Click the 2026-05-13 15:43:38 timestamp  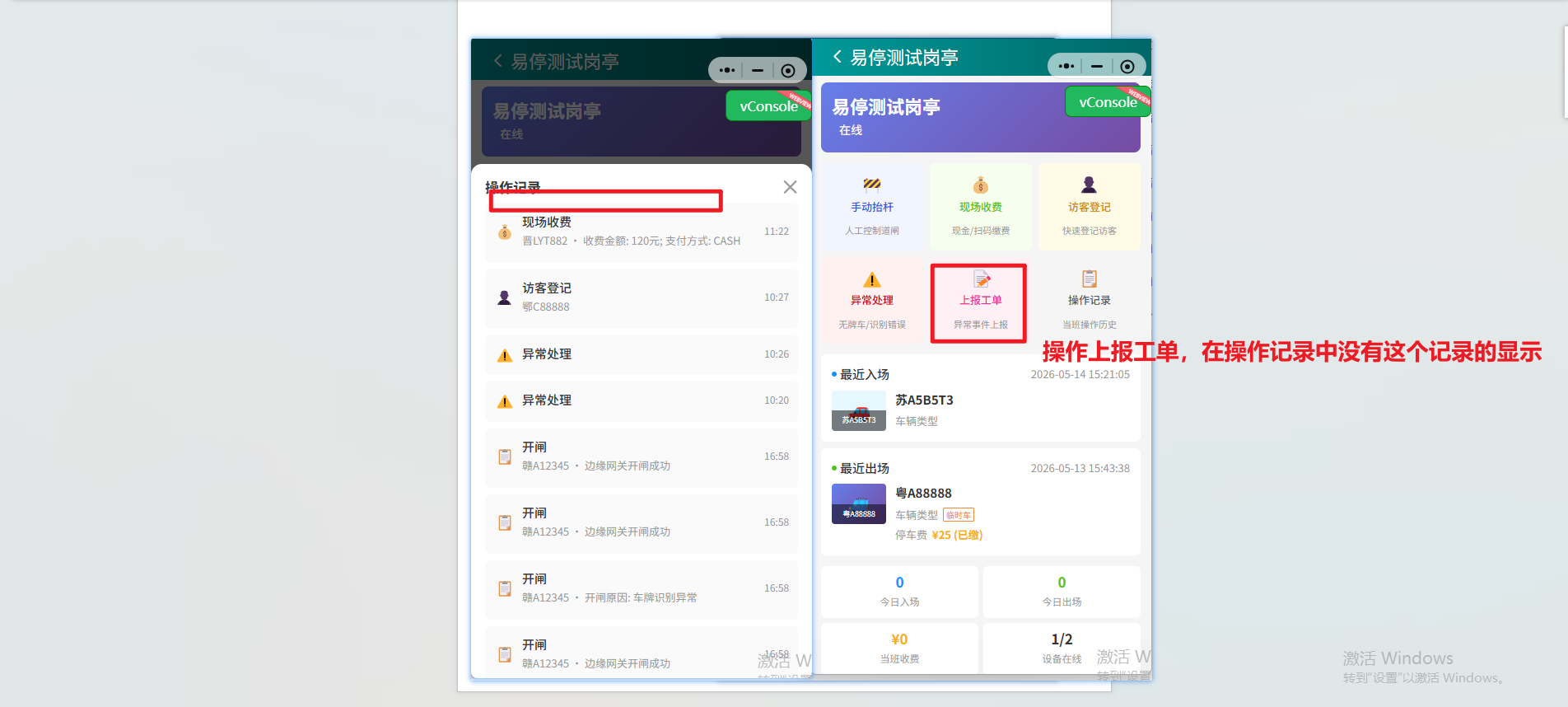tap(1080, 468)
